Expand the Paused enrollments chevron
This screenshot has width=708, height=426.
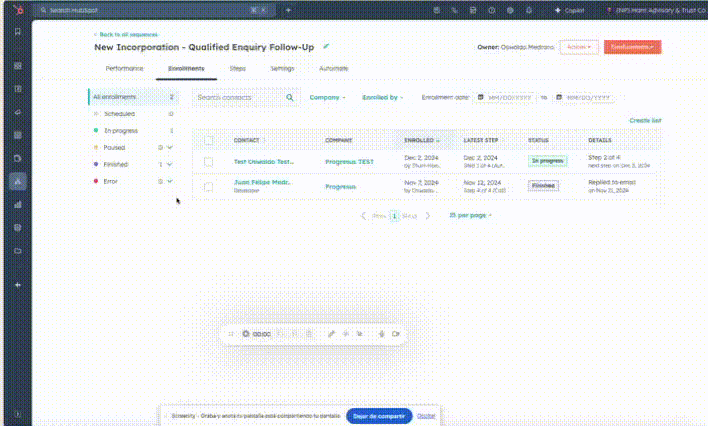[x=170, y=147]
